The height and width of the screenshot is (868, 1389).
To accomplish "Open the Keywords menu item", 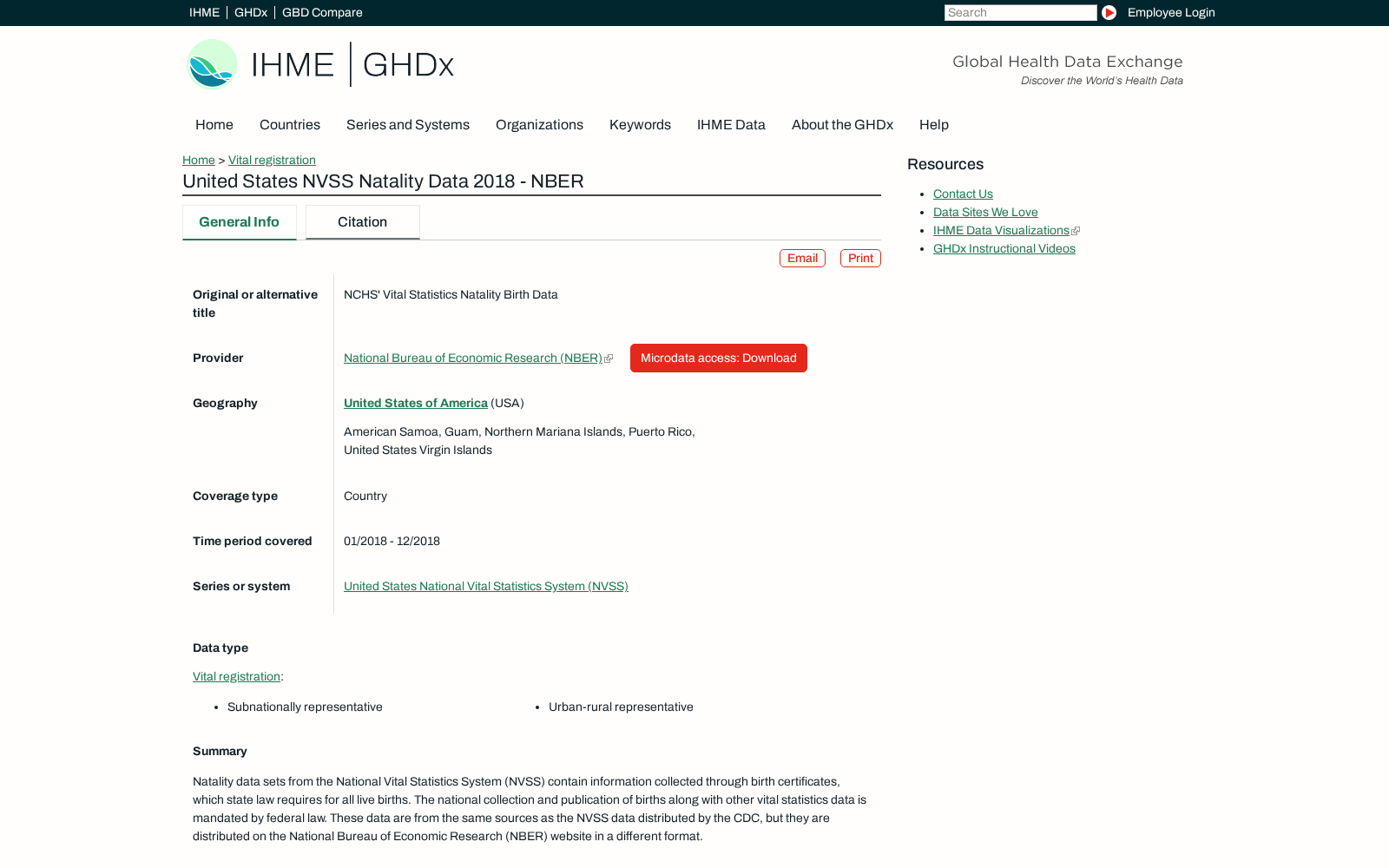I will (x=640, y=125).
